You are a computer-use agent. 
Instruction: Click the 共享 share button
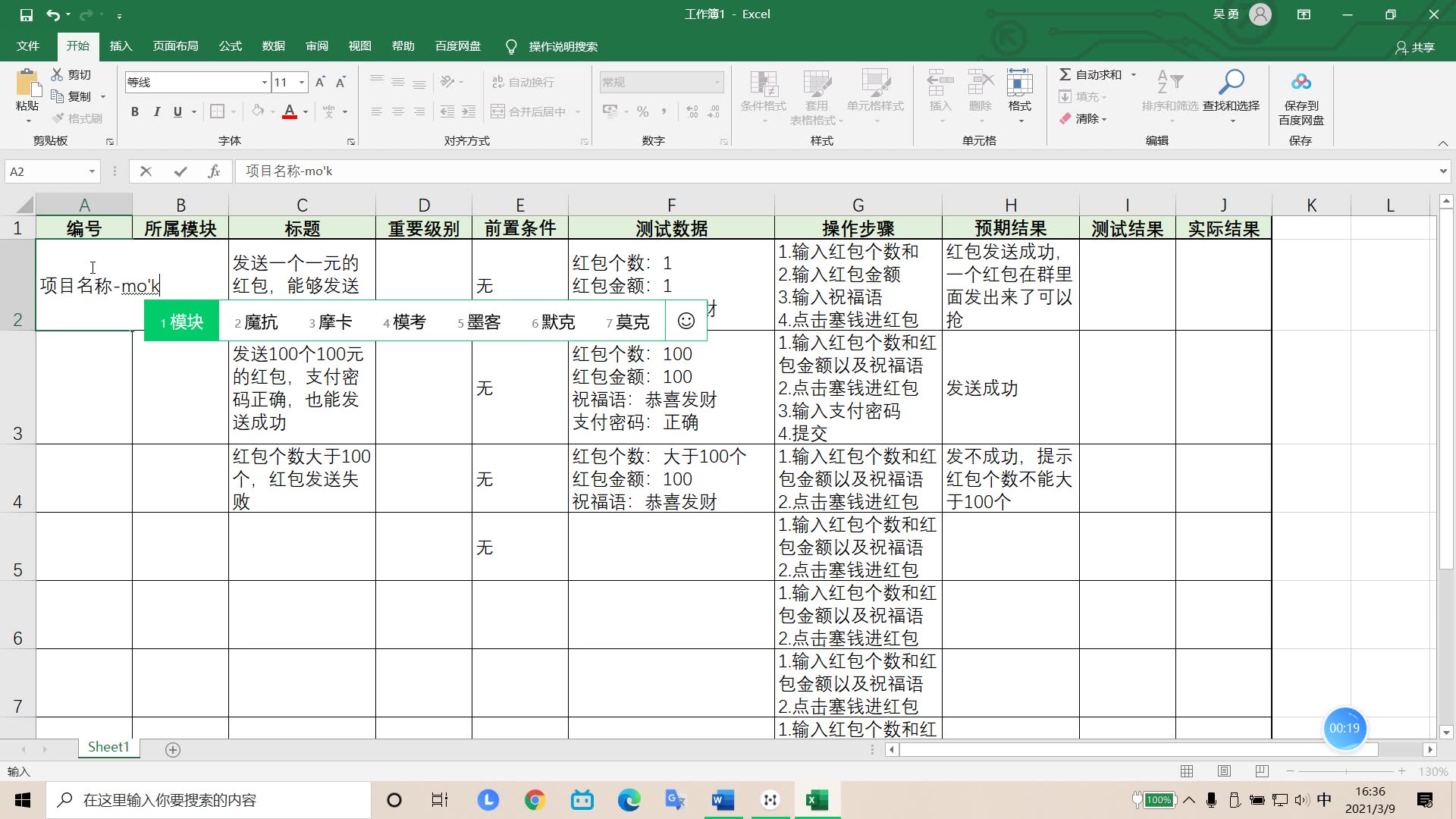pos(1415,47)
